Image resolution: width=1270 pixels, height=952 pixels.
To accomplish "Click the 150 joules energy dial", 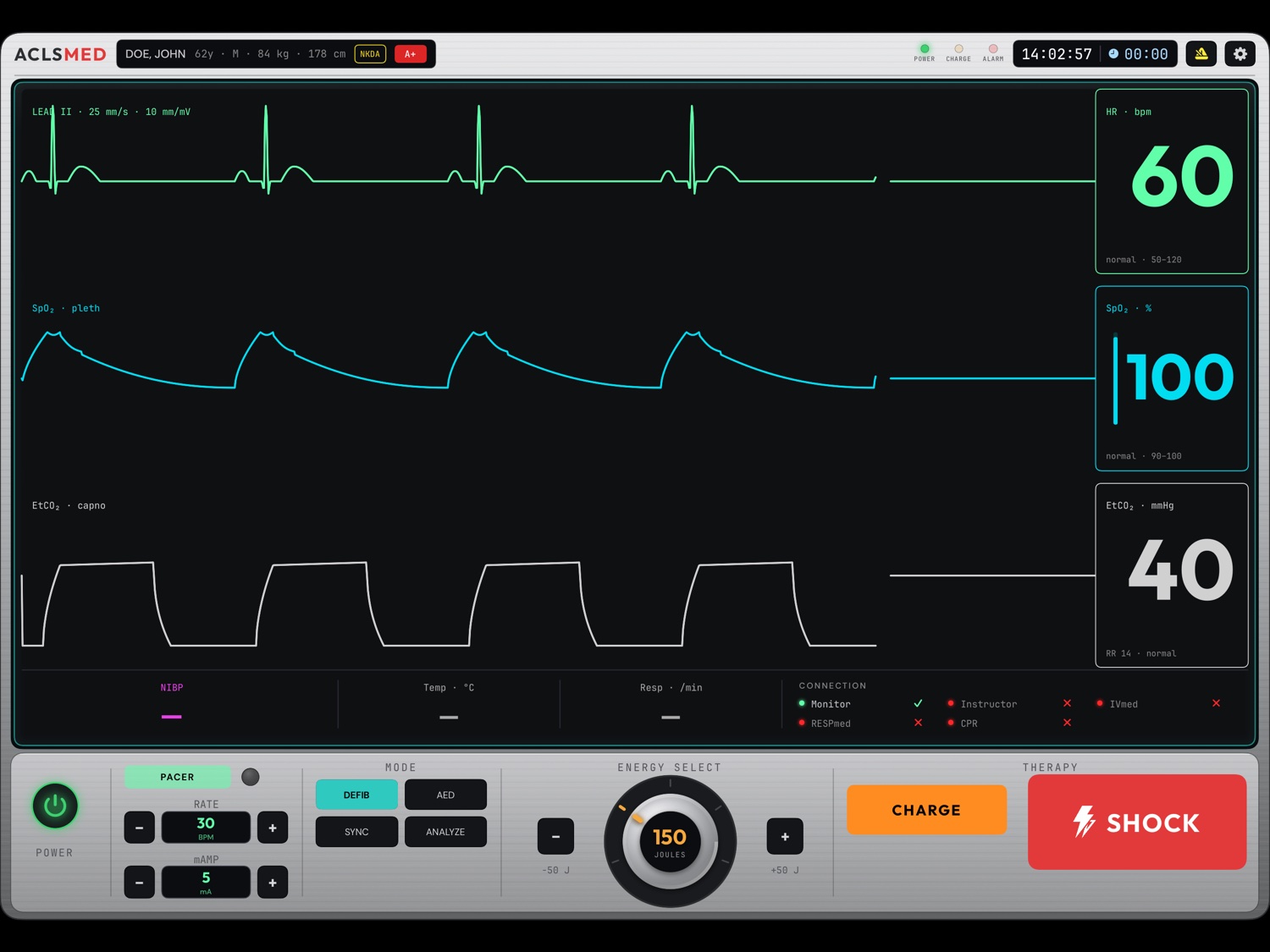I will 670,841.
